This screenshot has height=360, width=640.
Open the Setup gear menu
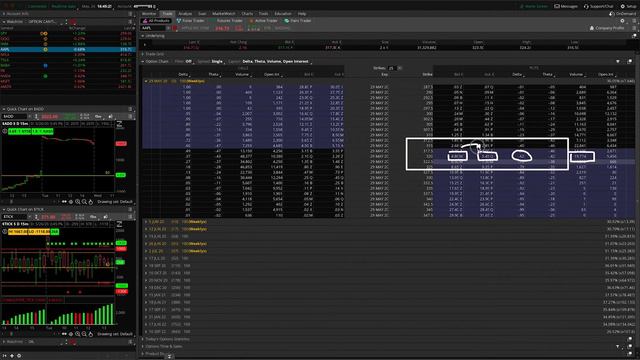coord(628,6)
